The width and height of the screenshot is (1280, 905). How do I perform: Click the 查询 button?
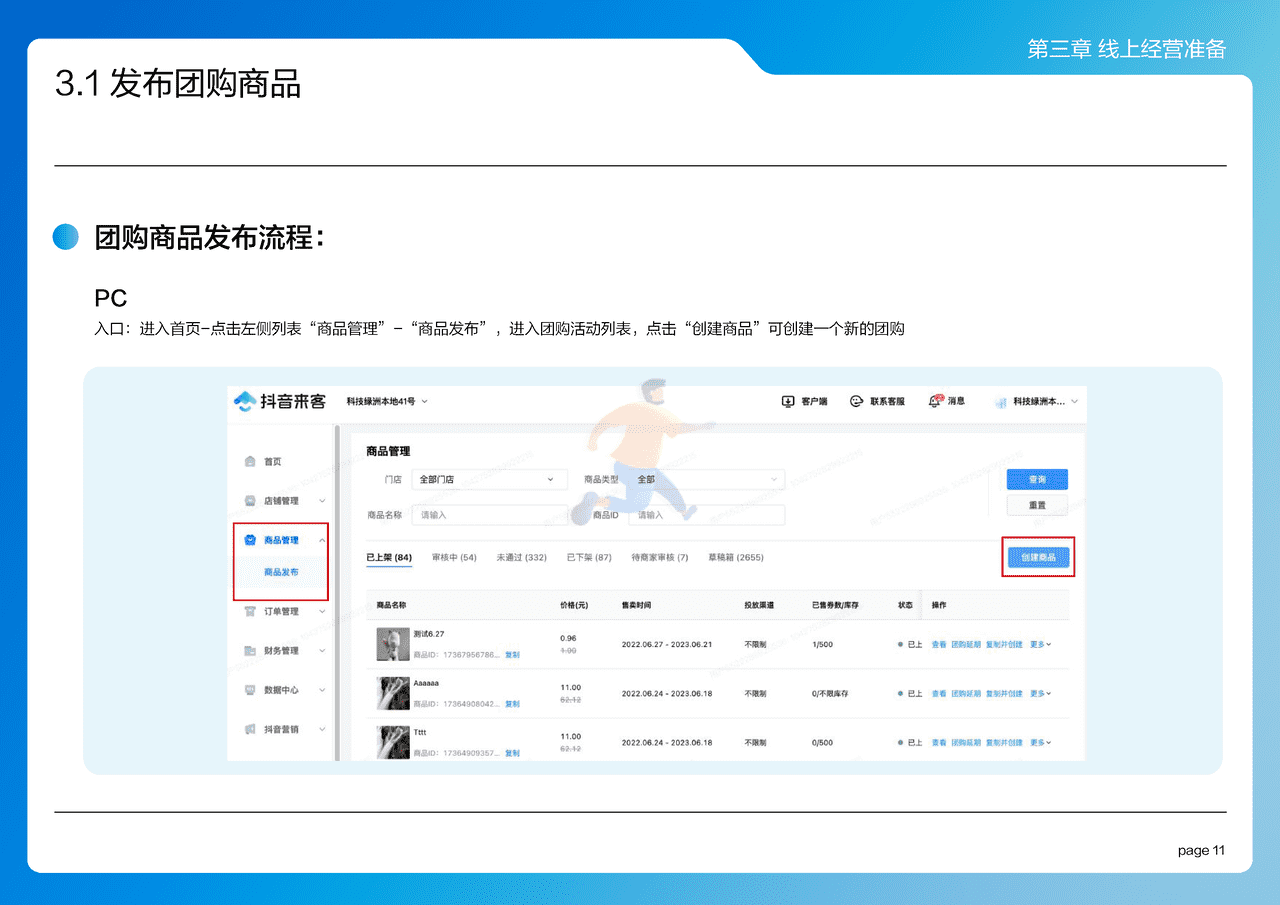[1037, 480]
